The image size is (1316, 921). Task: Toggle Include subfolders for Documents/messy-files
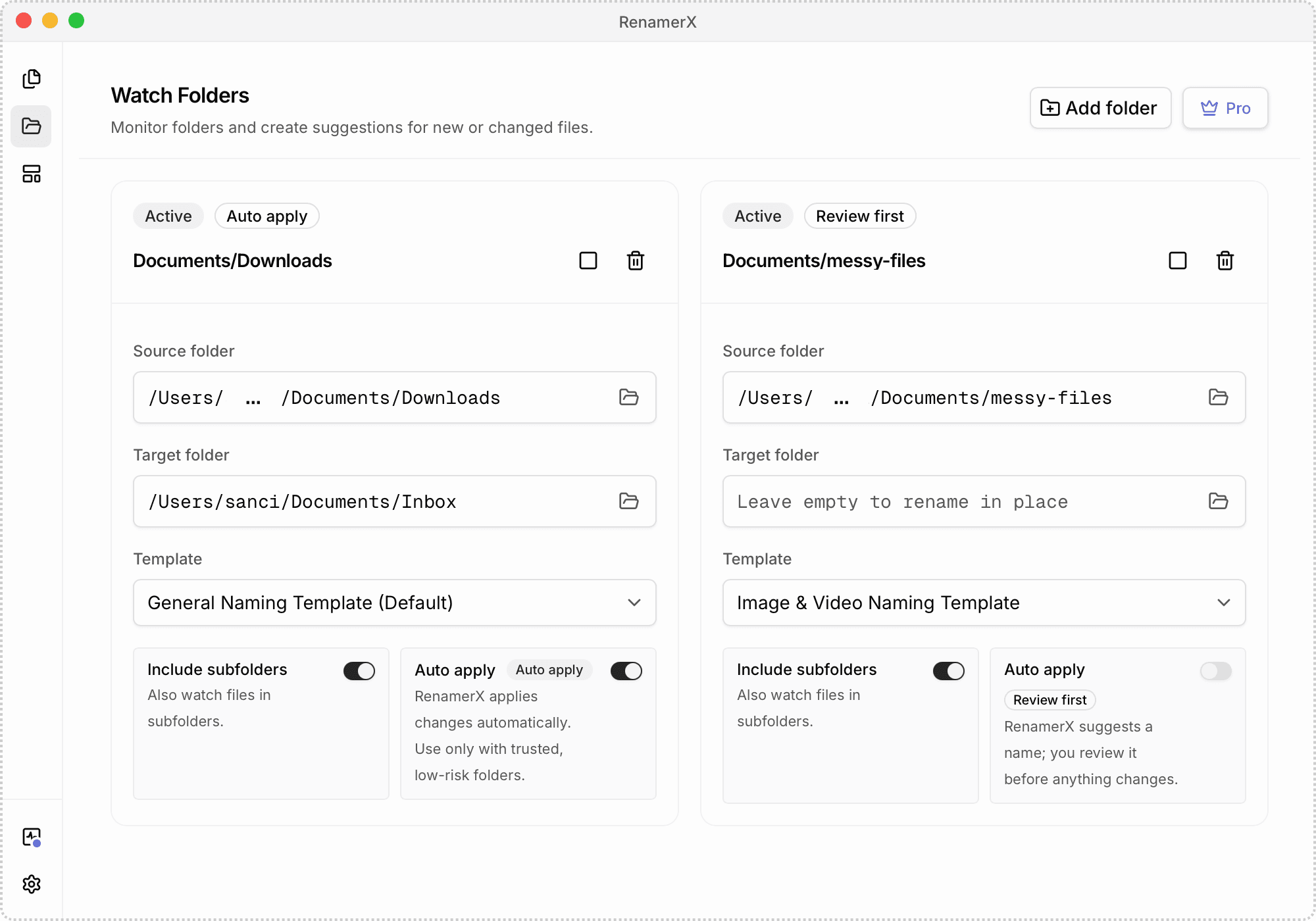(949, 671)
